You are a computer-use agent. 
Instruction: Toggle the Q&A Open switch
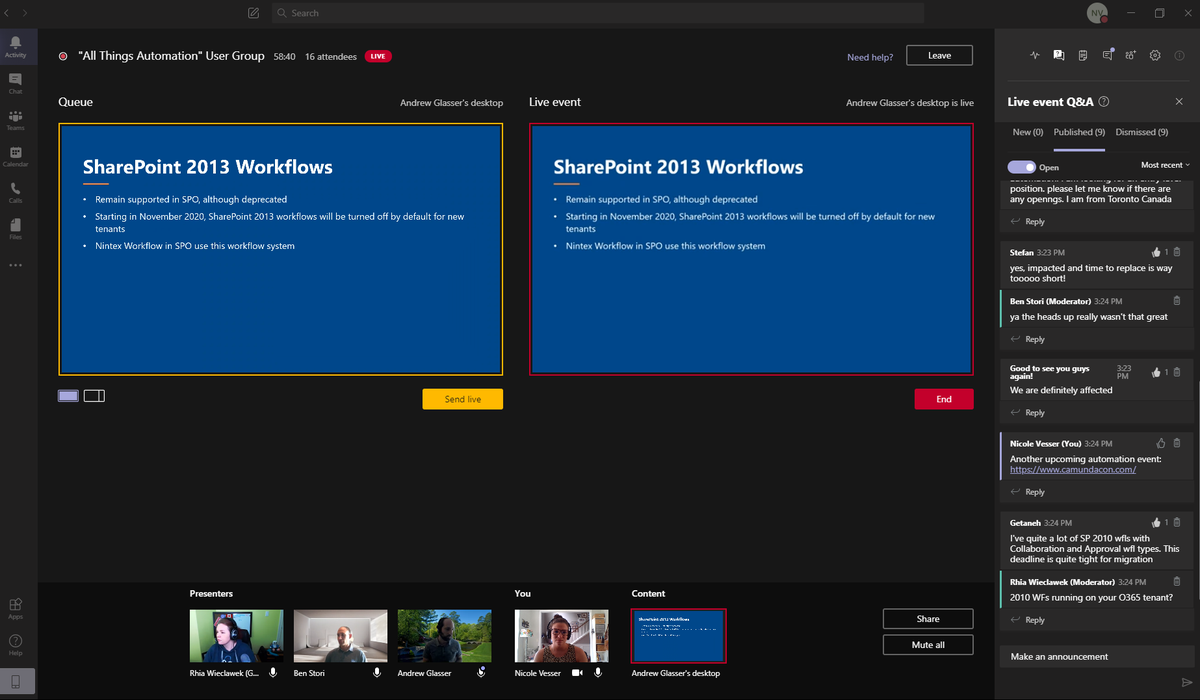pyautogui.click(x=1021, y=167)
